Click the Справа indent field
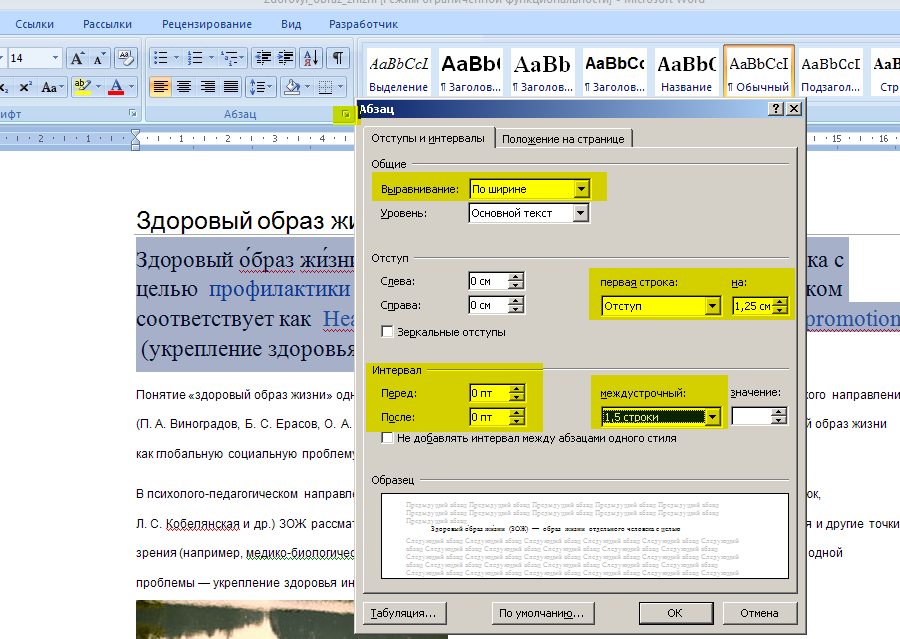This screenshot has width=900, height=639. coord(488,305)
